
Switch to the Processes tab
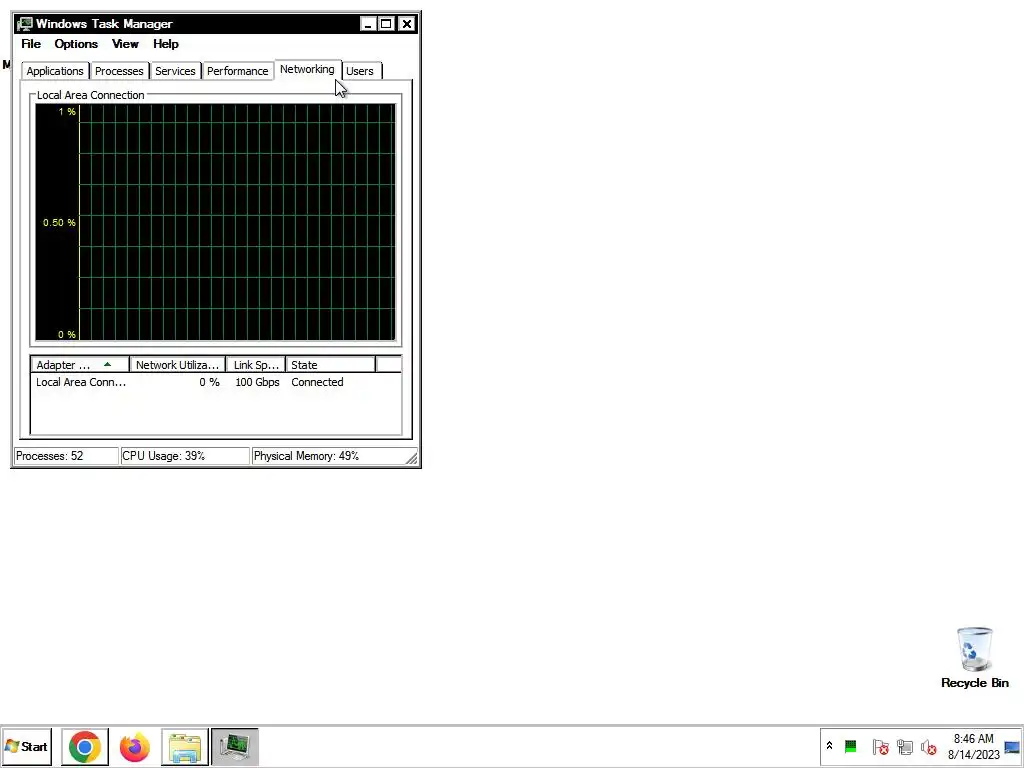pyautogui.click(x=119, y=71)
